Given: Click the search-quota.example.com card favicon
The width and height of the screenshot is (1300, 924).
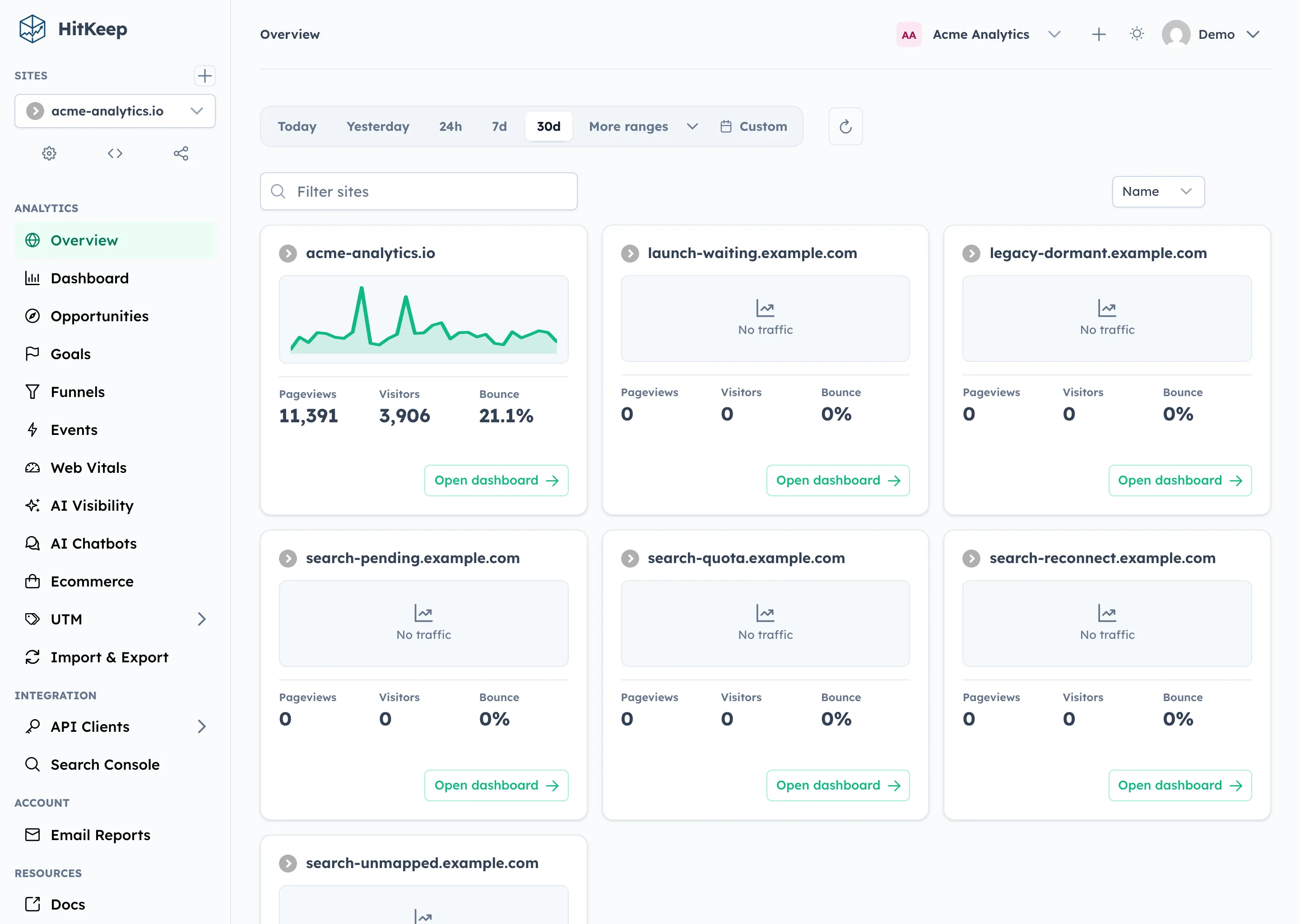Looking at the screenshot, I should coord(630,559).
